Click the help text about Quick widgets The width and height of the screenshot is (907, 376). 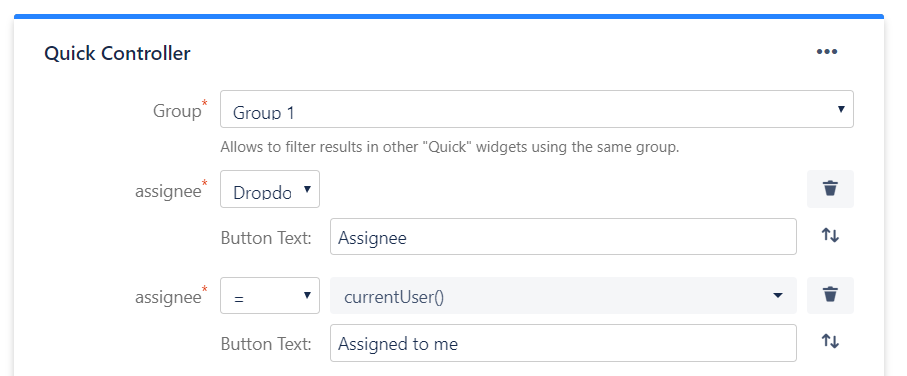coord(449,147)
